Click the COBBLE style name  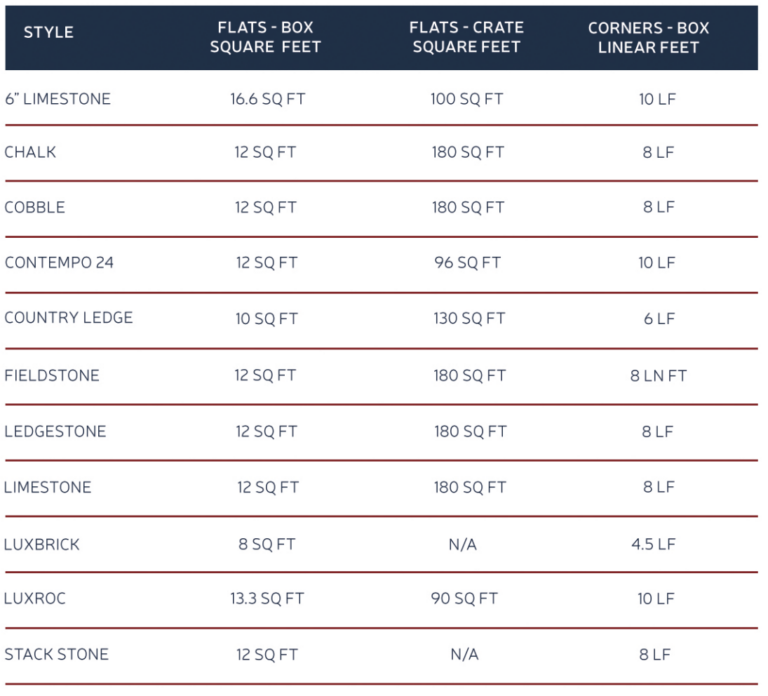pyautogui.click(x=35, y=208)
